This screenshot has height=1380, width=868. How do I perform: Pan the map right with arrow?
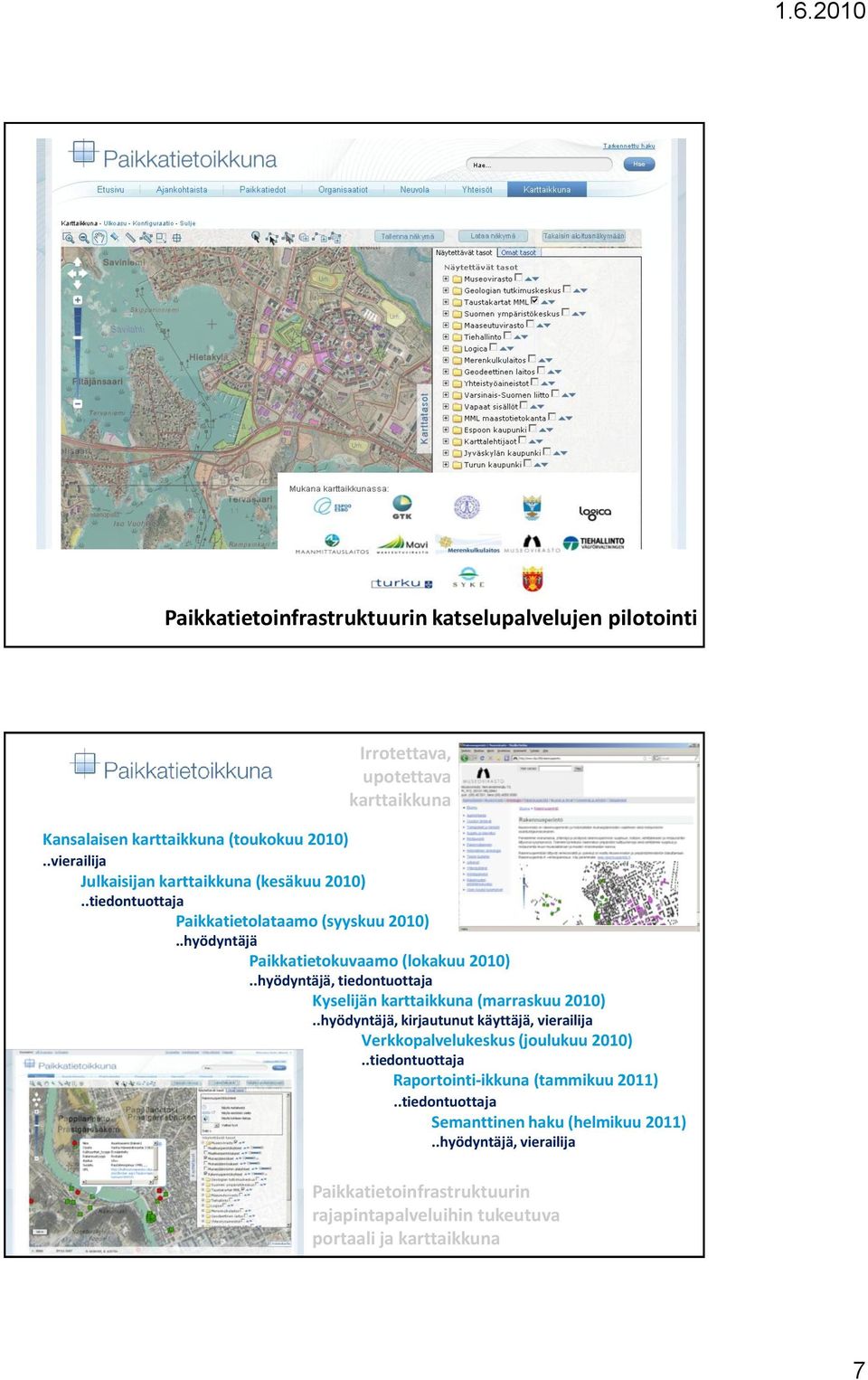[x=83, y=274]
